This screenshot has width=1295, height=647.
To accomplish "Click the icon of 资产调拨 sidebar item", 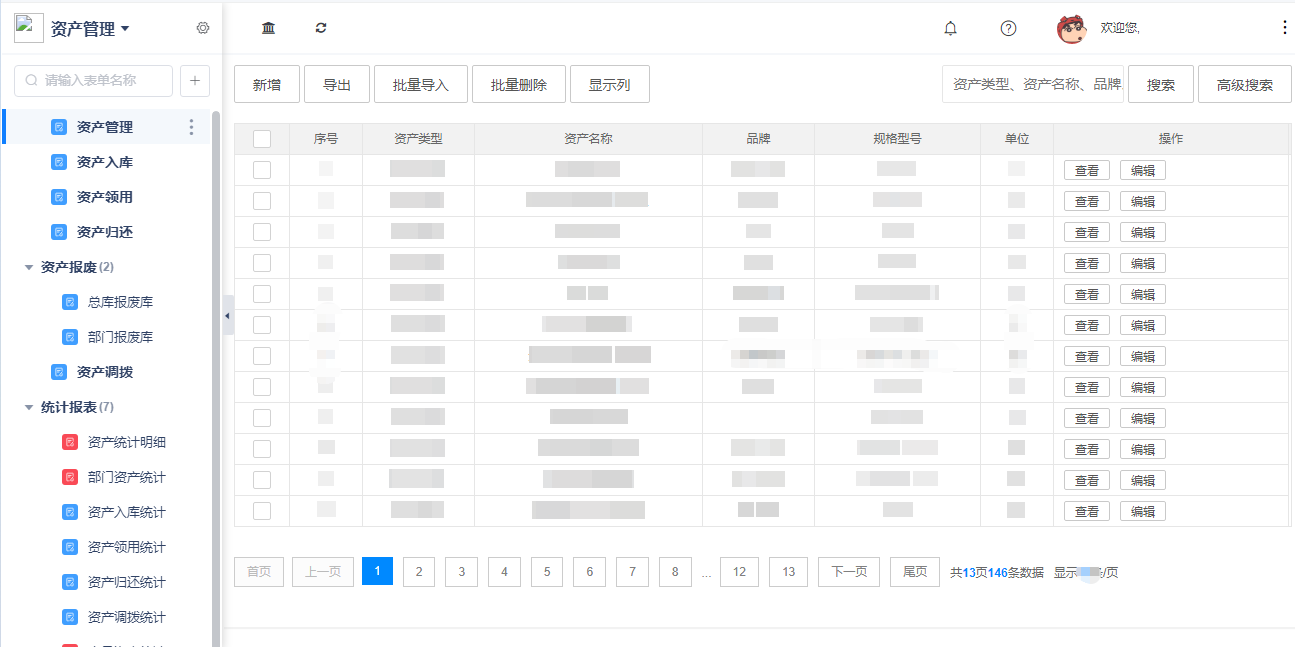I will tap(58, 372).
